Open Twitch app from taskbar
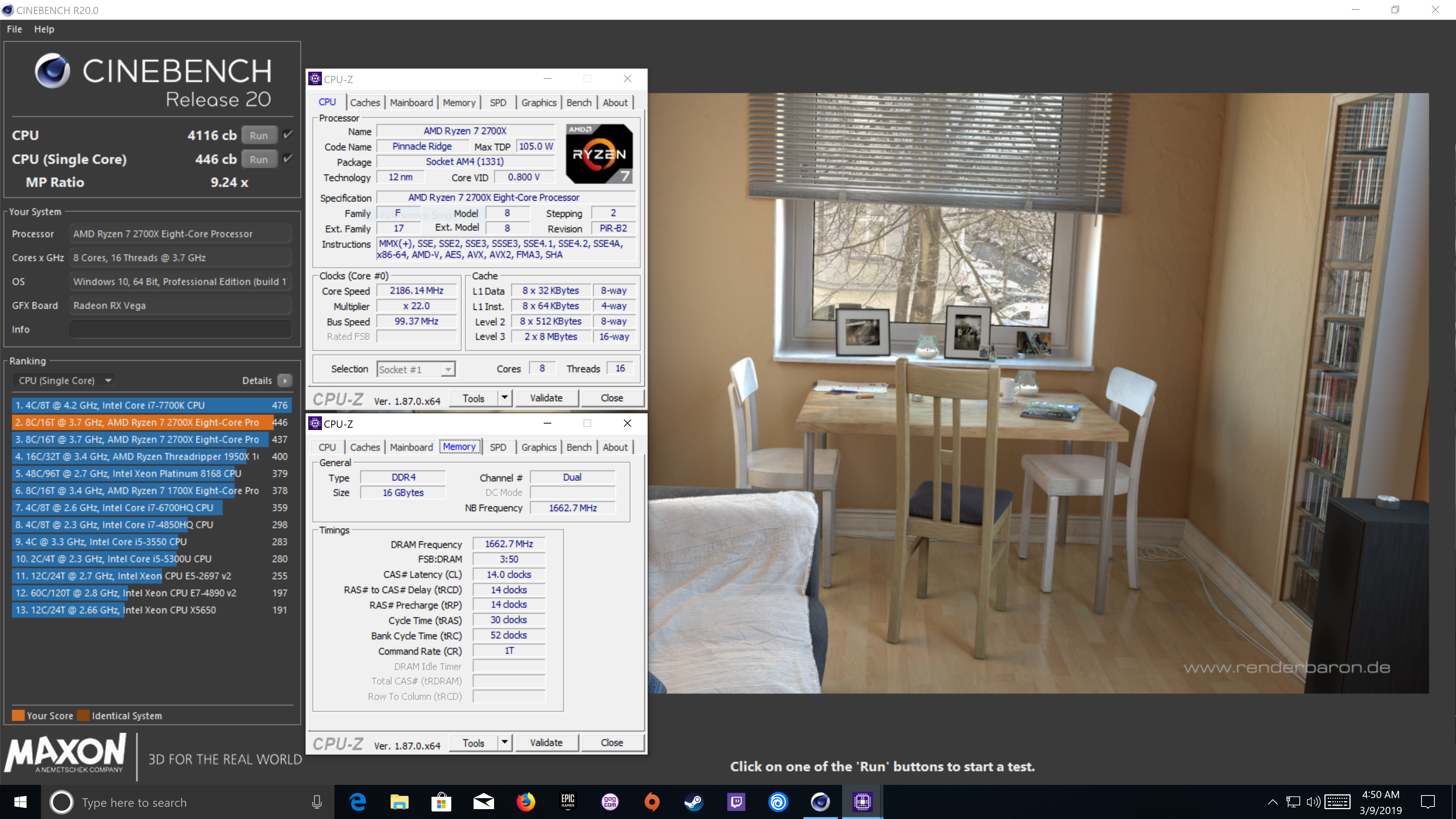The image size is (1456, 819). tap(736, 802)
